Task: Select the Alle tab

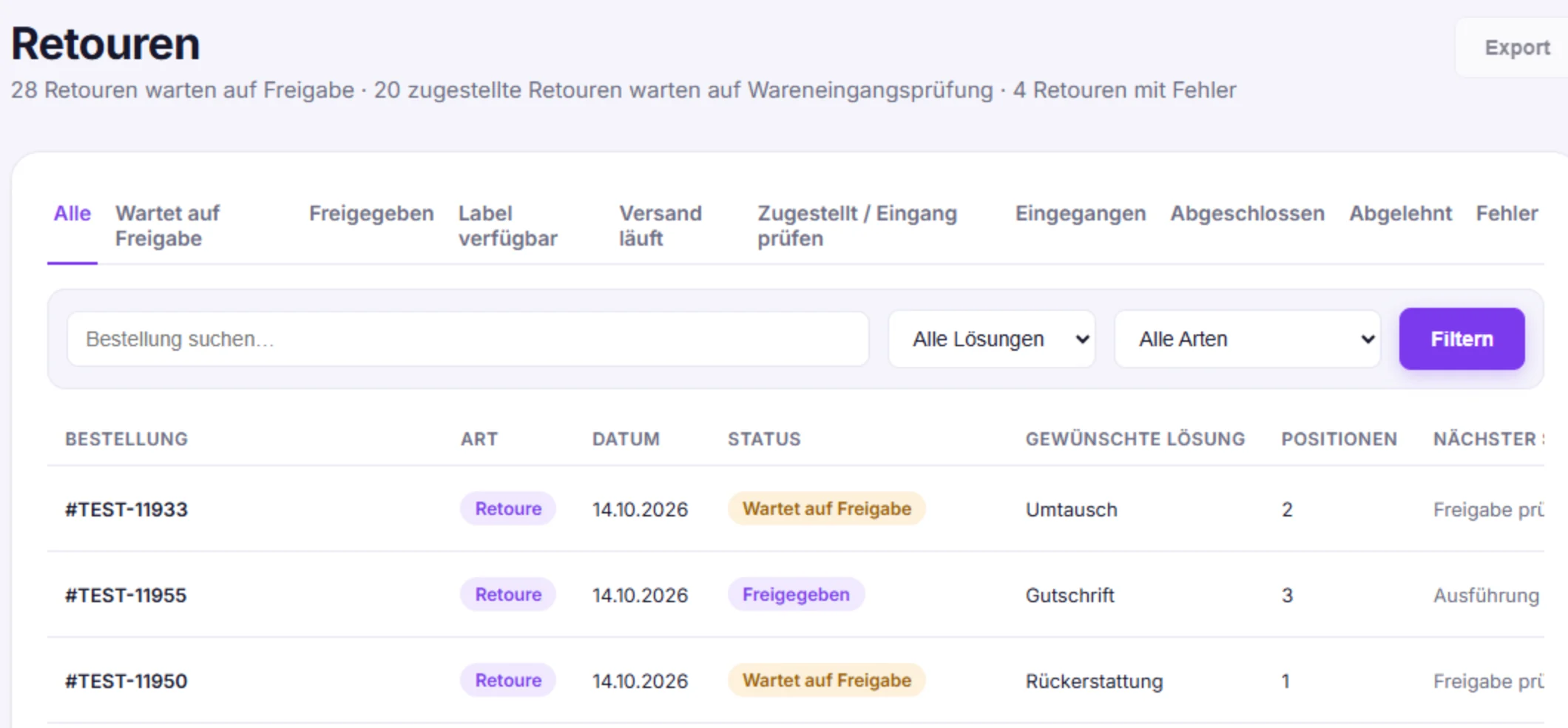Action: pyautogui.click(x=72, y=214)
